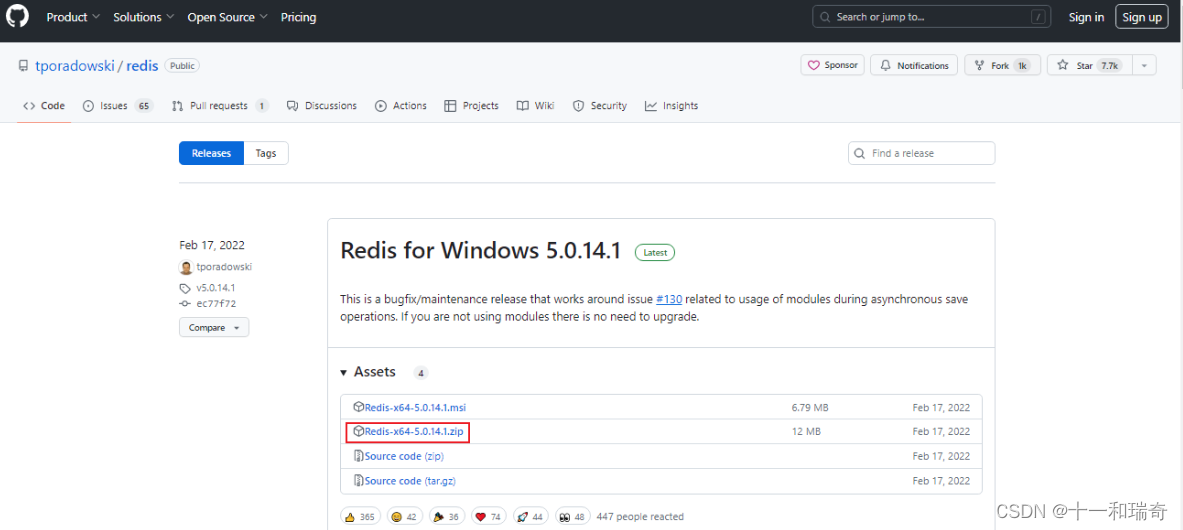
Task: Open the Compare dropdown
Action: tap(214, 328)
